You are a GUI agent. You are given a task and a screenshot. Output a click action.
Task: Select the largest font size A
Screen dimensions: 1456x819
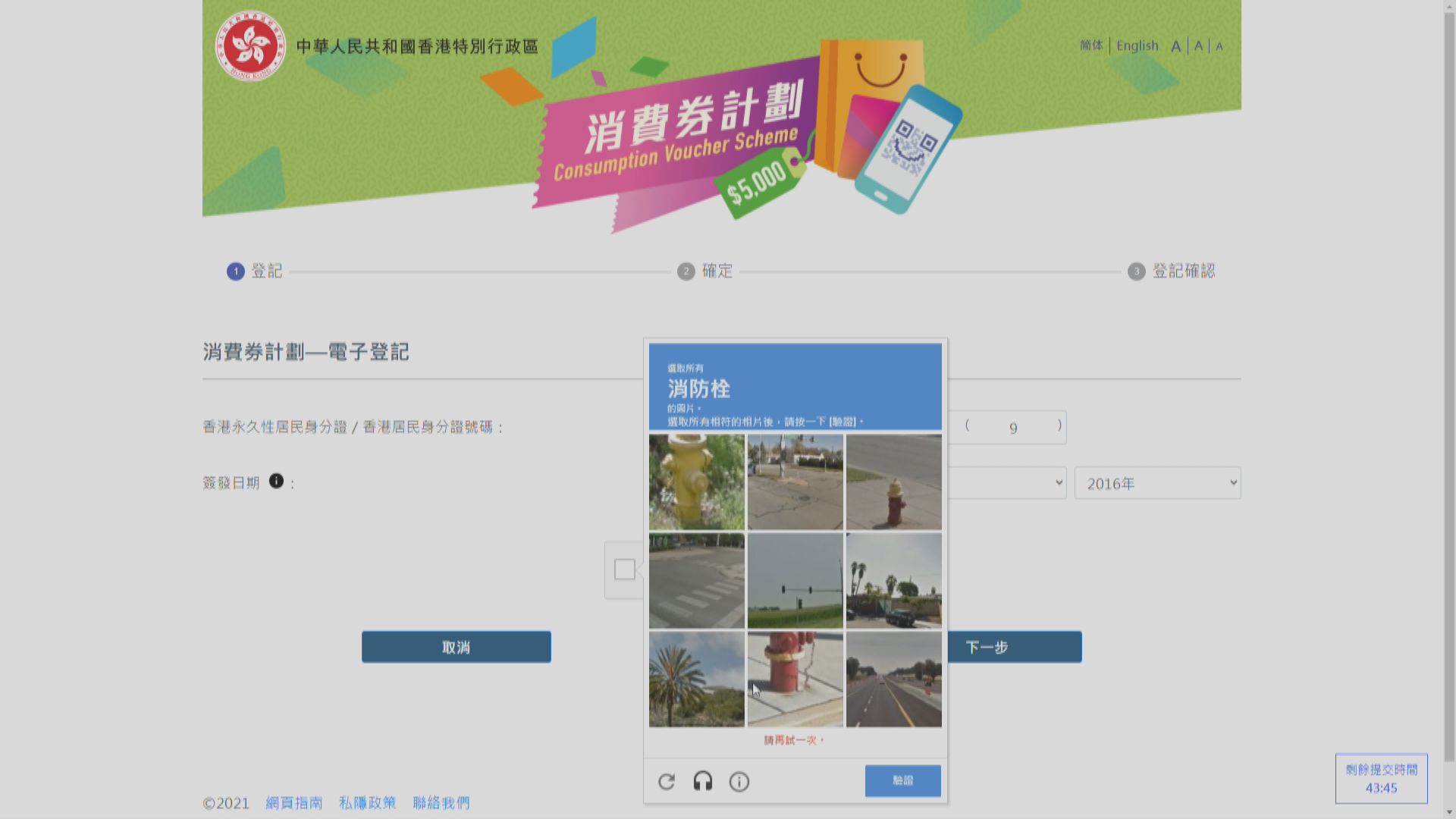click(x=1175, y=46)
